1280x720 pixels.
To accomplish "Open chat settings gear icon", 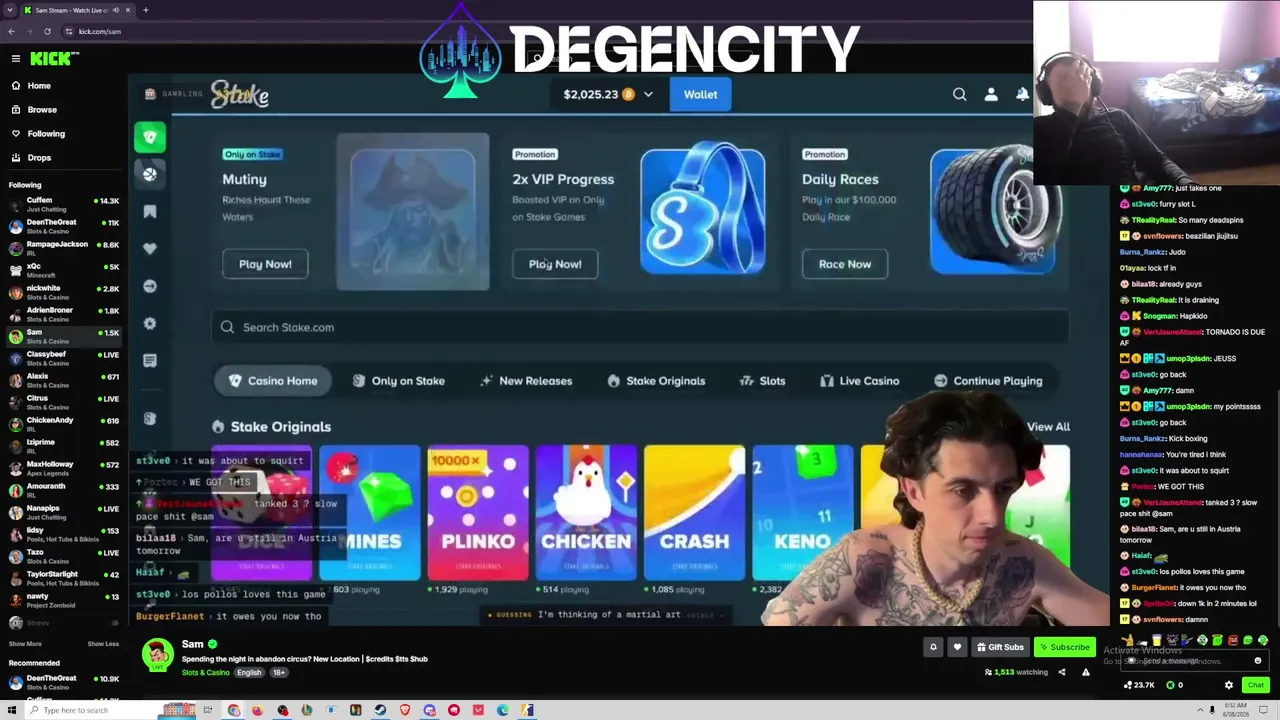I will tap(1229, 685).
